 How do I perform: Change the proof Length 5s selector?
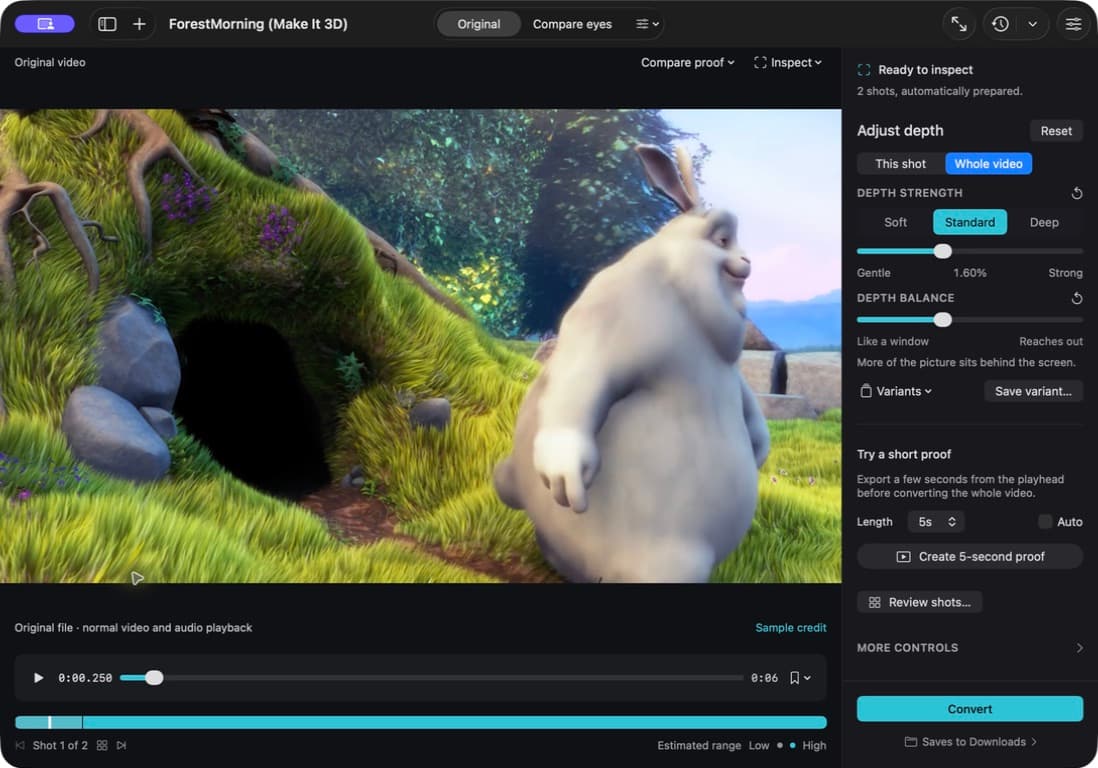click(x=936, y=522)
